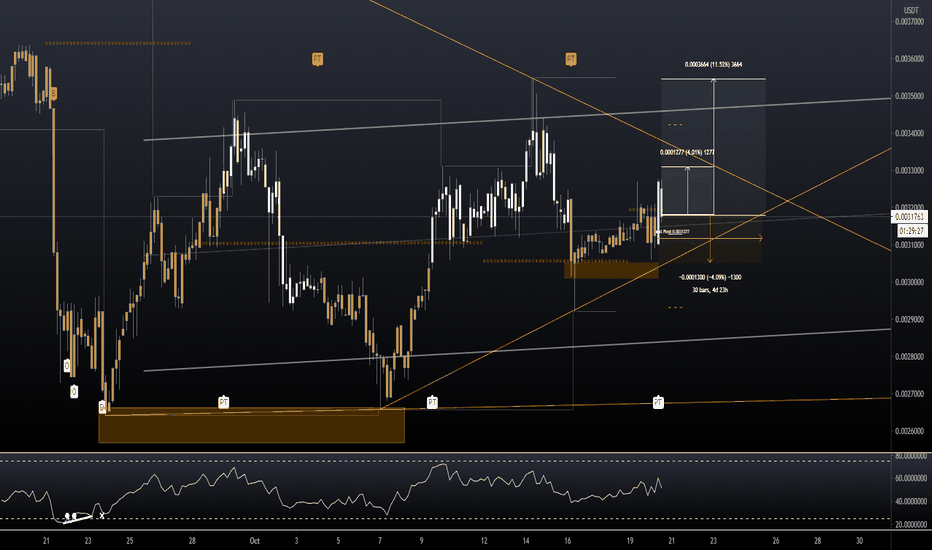Click price scale value 0.0035000
This screenshot has width=932, height=550.
(909, 96)
